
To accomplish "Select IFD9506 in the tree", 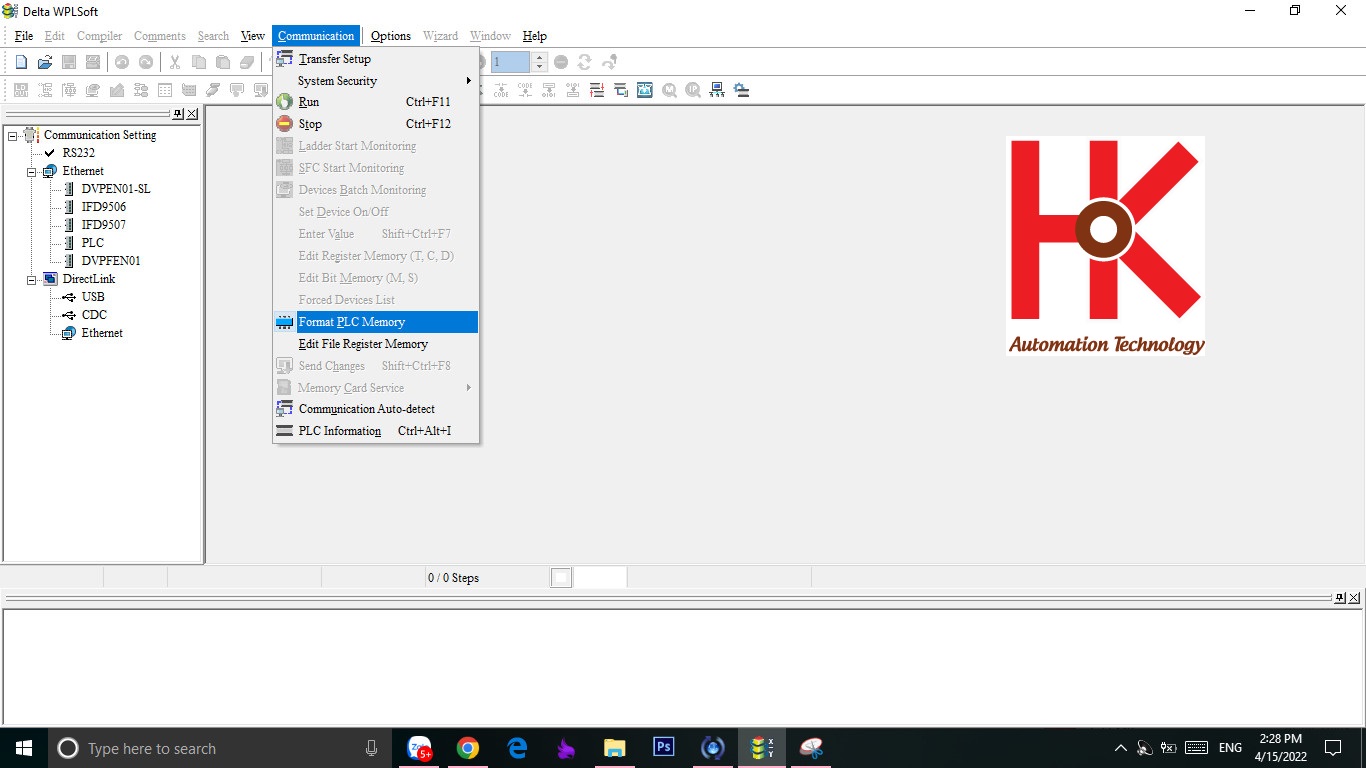I will (x=104, y=207).
